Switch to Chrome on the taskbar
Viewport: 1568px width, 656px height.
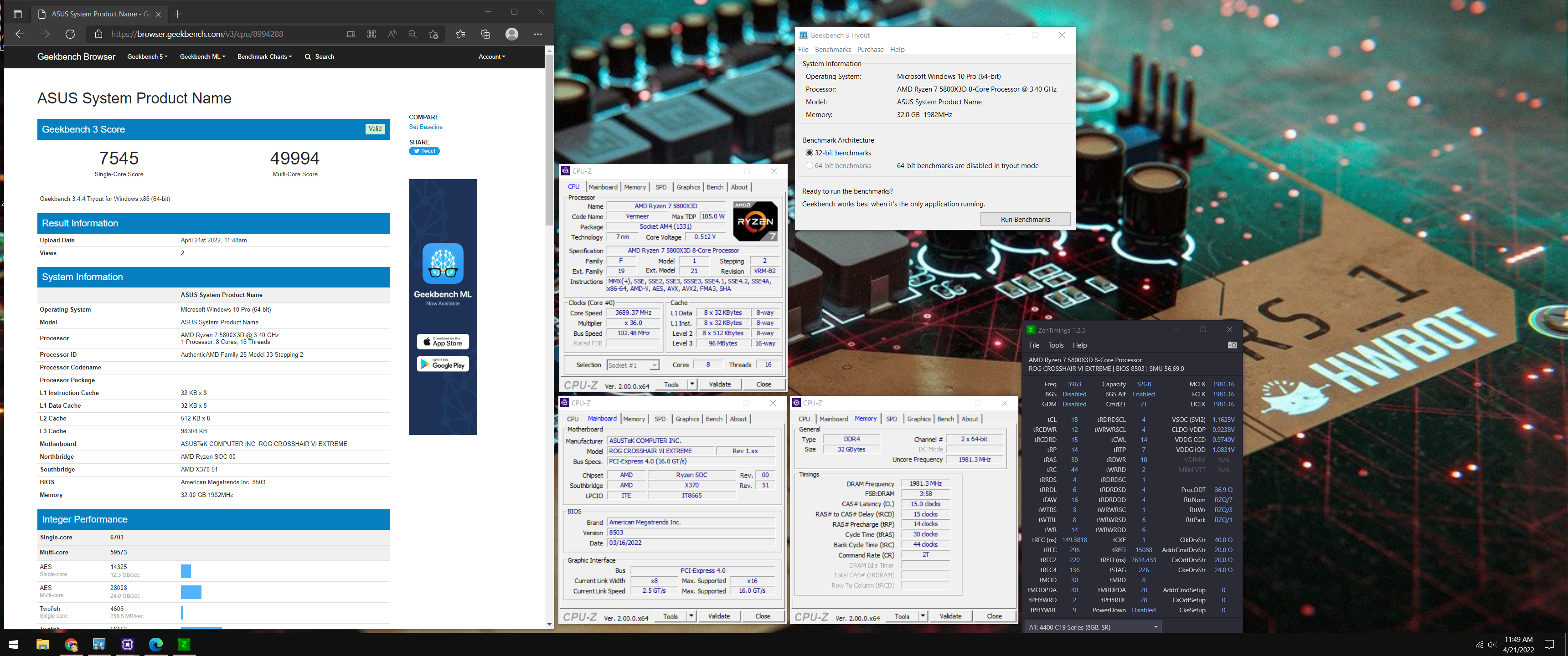point(71,645)
